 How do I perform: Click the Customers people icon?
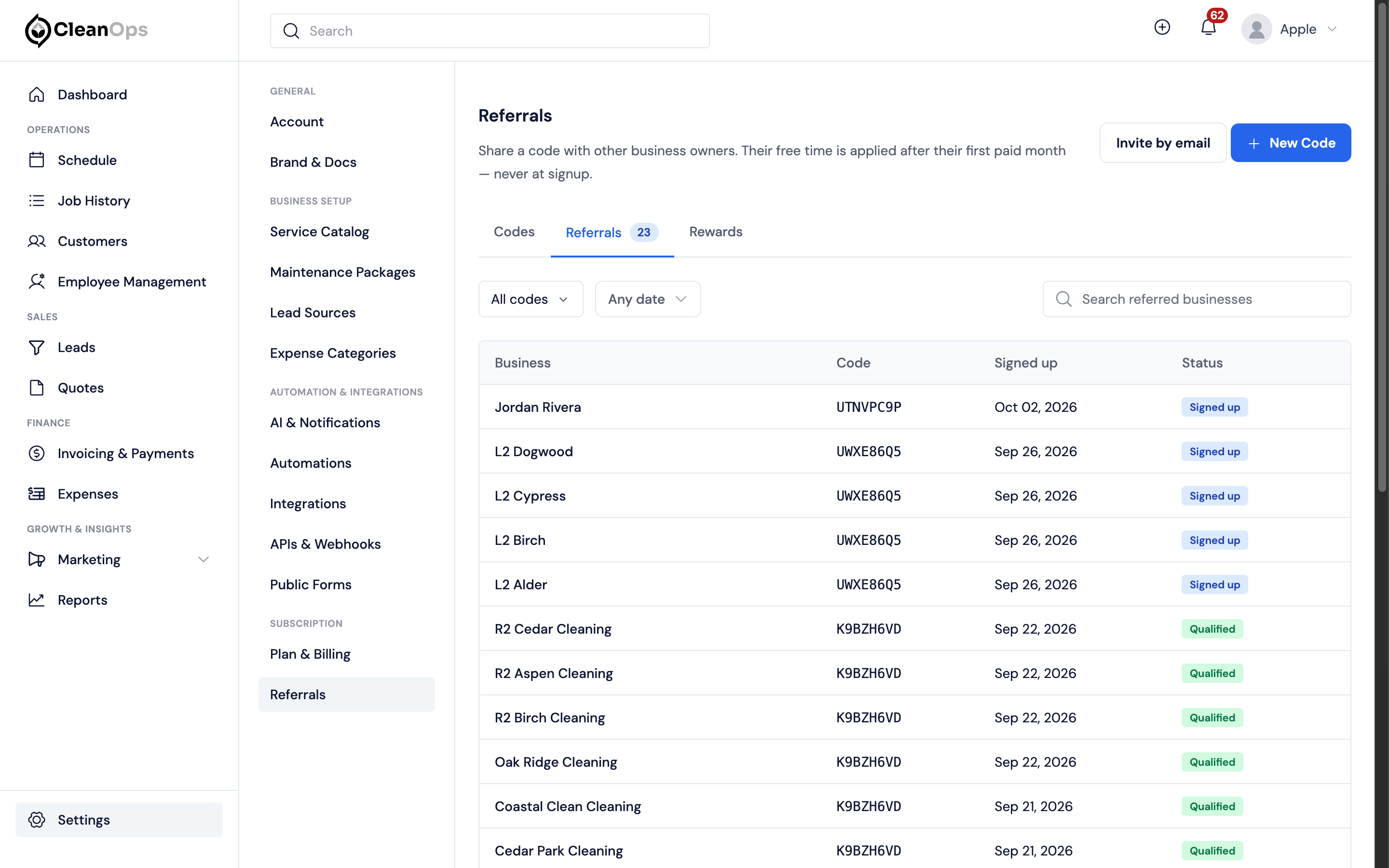pos(37,241)
